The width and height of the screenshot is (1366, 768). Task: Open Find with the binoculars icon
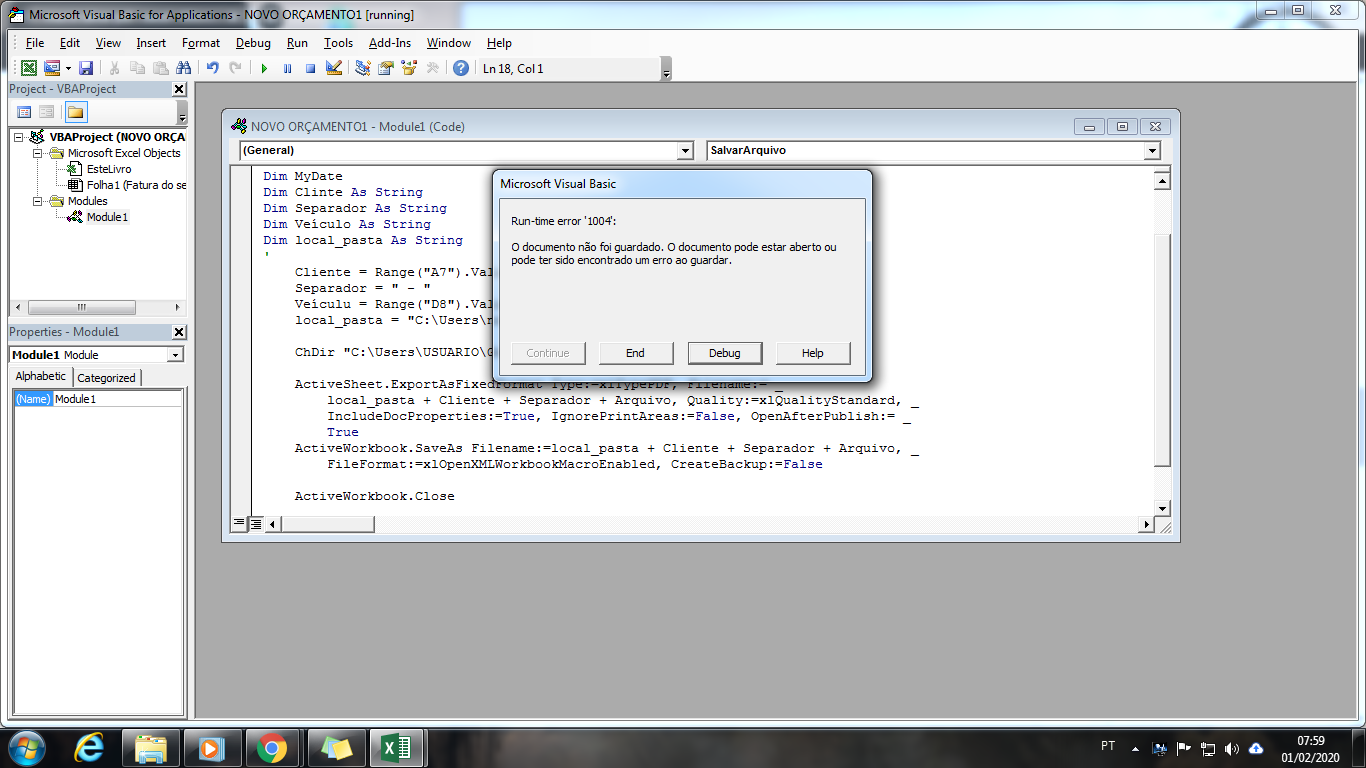pyautogui.click(x=183, y=68)
